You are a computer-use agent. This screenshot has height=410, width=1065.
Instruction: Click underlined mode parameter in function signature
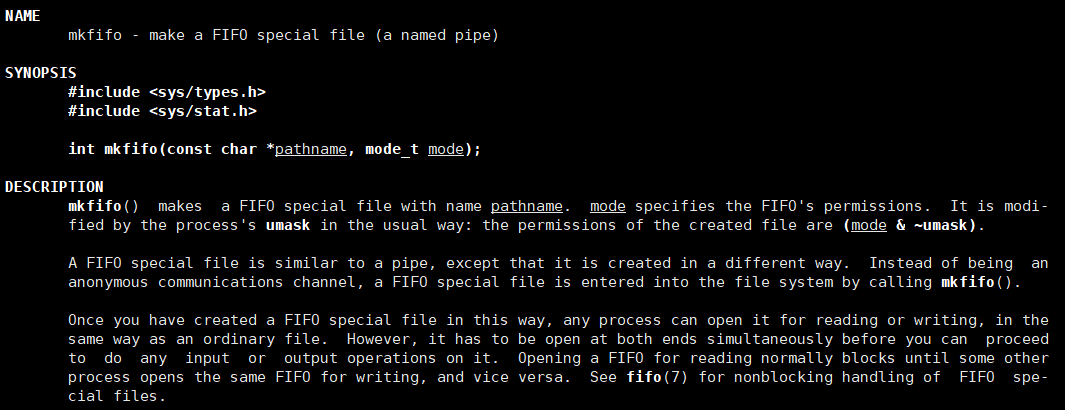pos(445,149)
